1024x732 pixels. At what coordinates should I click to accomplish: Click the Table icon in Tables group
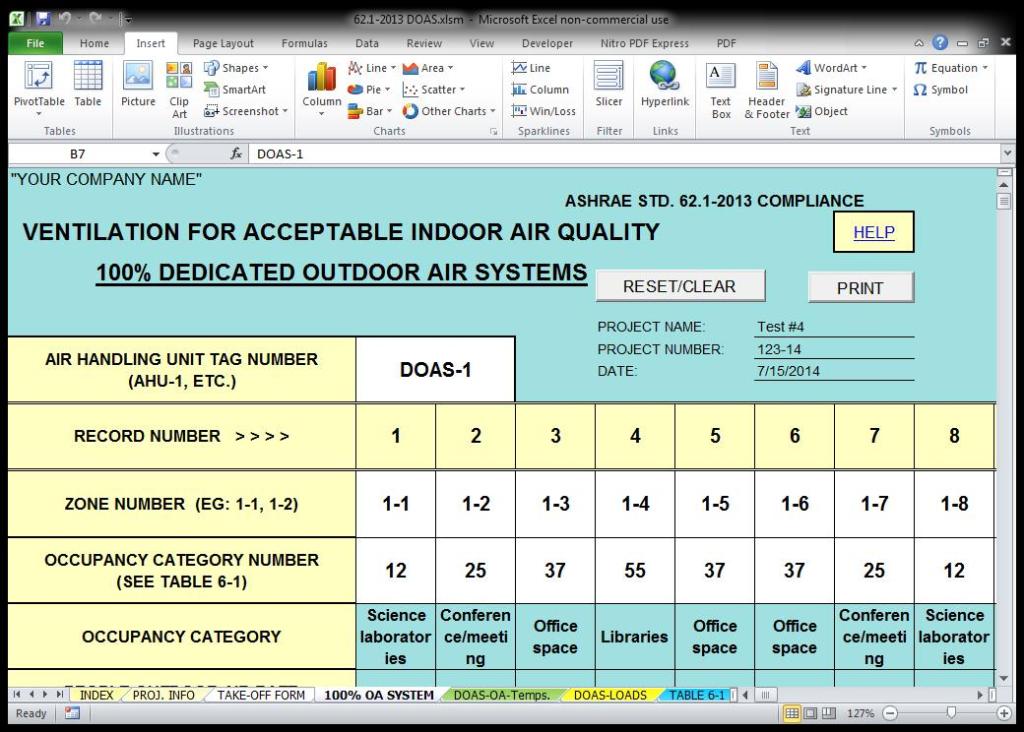point(88,86)
